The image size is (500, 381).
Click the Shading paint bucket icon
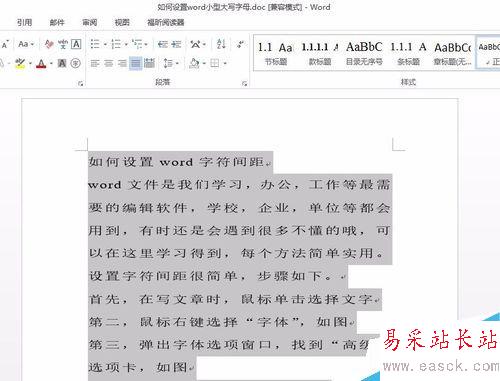tap(194, 63)
